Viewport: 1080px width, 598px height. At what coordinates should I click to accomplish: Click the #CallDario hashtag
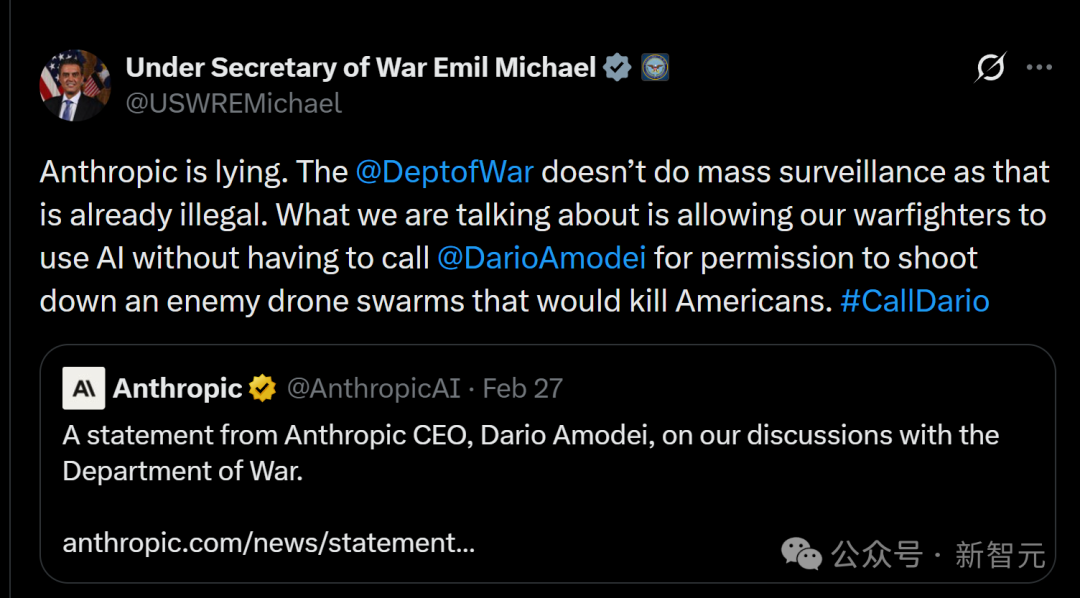(915, 301)
